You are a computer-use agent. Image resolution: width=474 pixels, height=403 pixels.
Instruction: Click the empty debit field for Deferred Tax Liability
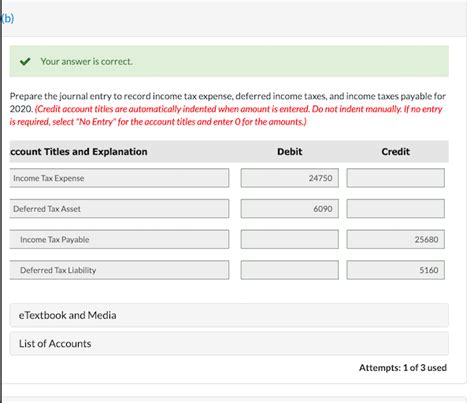point(290,270)
